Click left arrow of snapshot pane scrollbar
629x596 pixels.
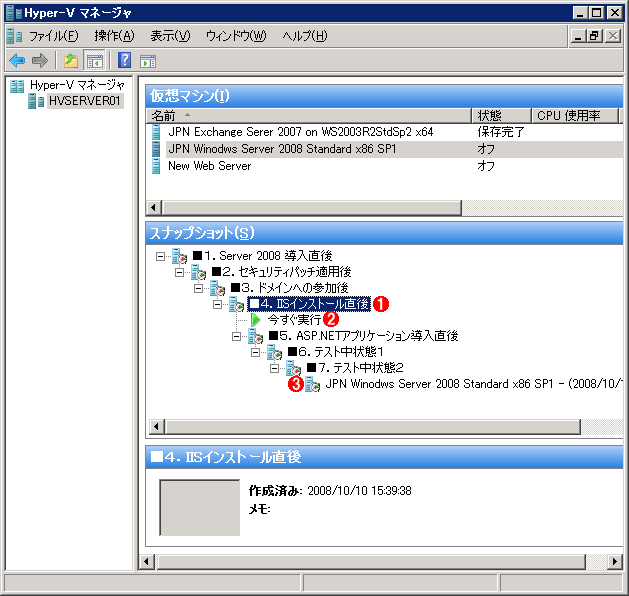[x=156, y=427]
